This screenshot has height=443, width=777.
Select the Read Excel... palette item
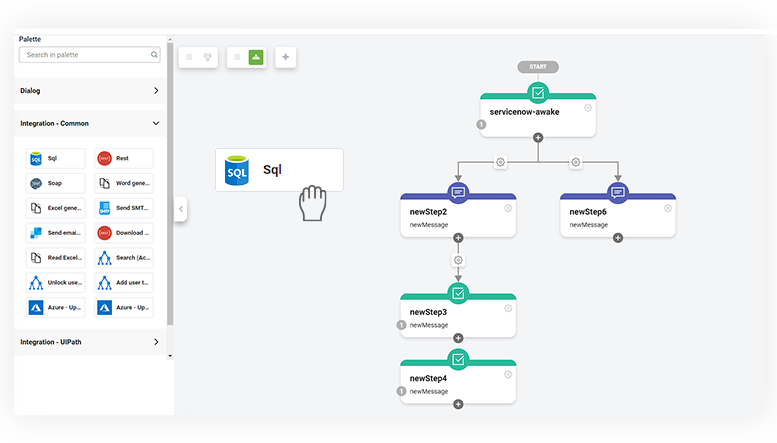[x=56, y=258]
